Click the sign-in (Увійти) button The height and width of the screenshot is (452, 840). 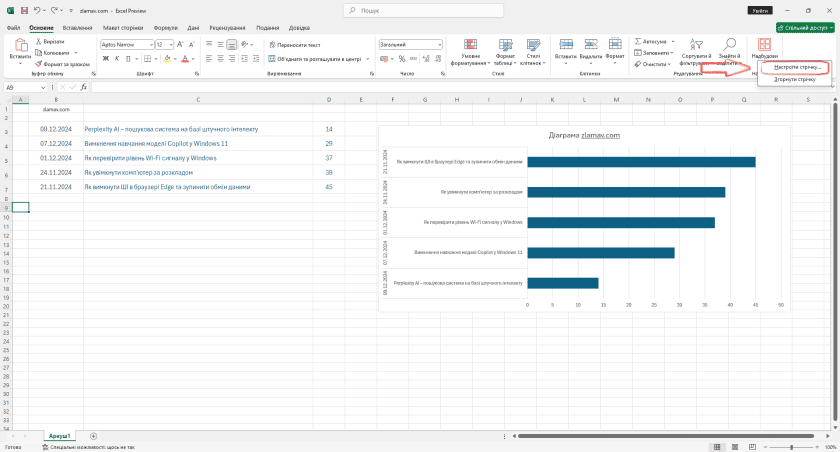point(760,11)
